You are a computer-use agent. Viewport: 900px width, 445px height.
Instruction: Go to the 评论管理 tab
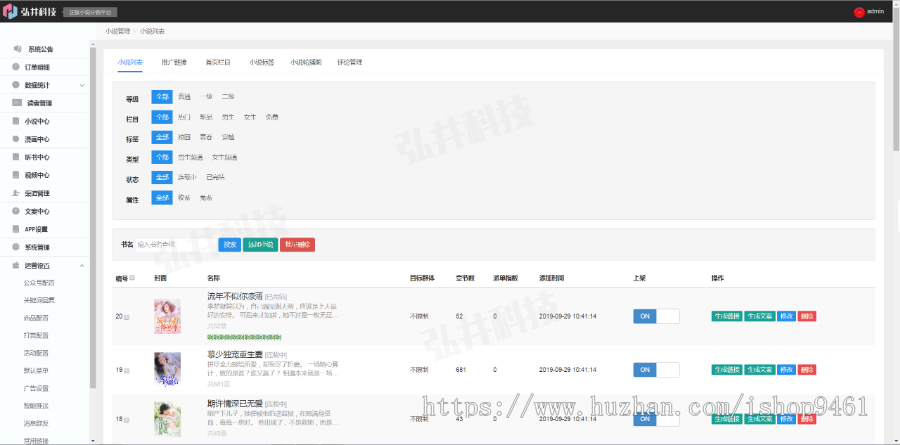(350, 62)
